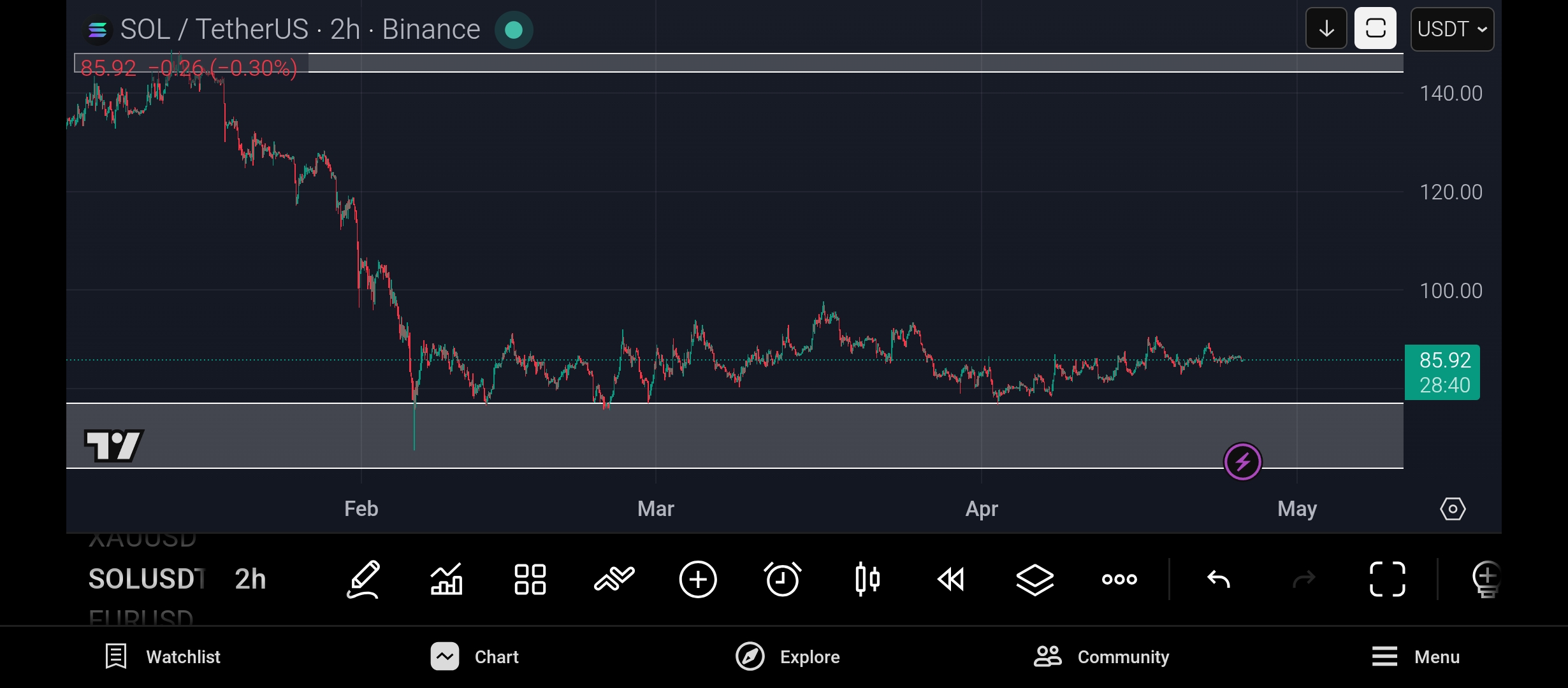Toggle the auto-fit screen button

click(x=1375, y=29)
